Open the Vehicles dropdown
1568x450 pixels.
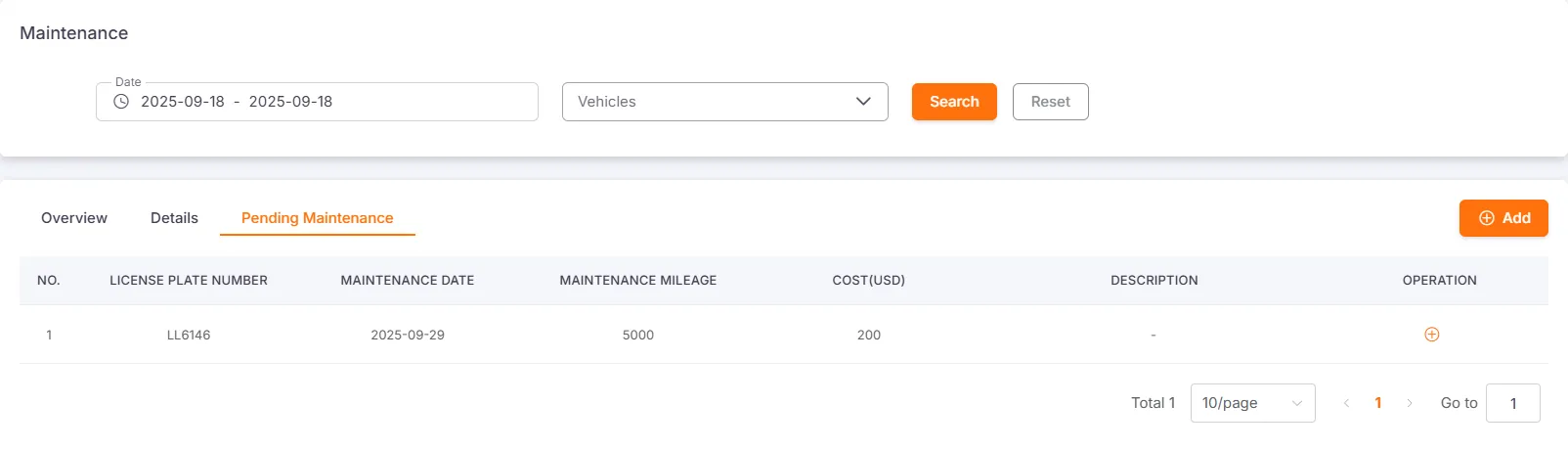(x=725, y=102)
